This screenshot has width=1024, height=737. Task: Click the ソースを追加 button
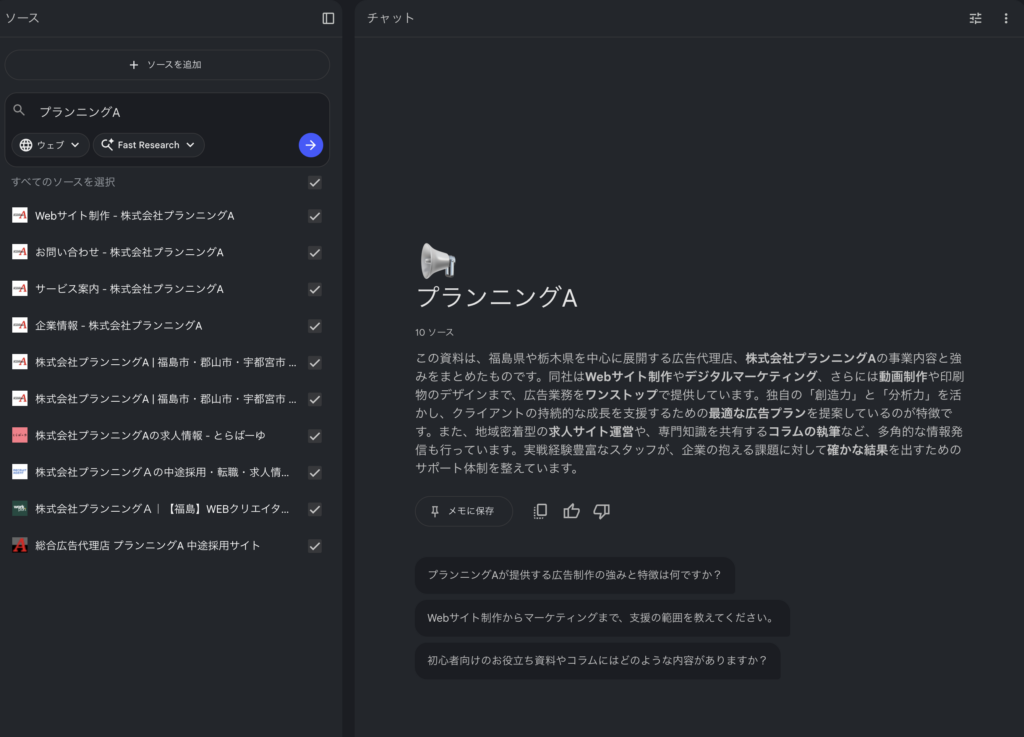(x=167, y=65)
